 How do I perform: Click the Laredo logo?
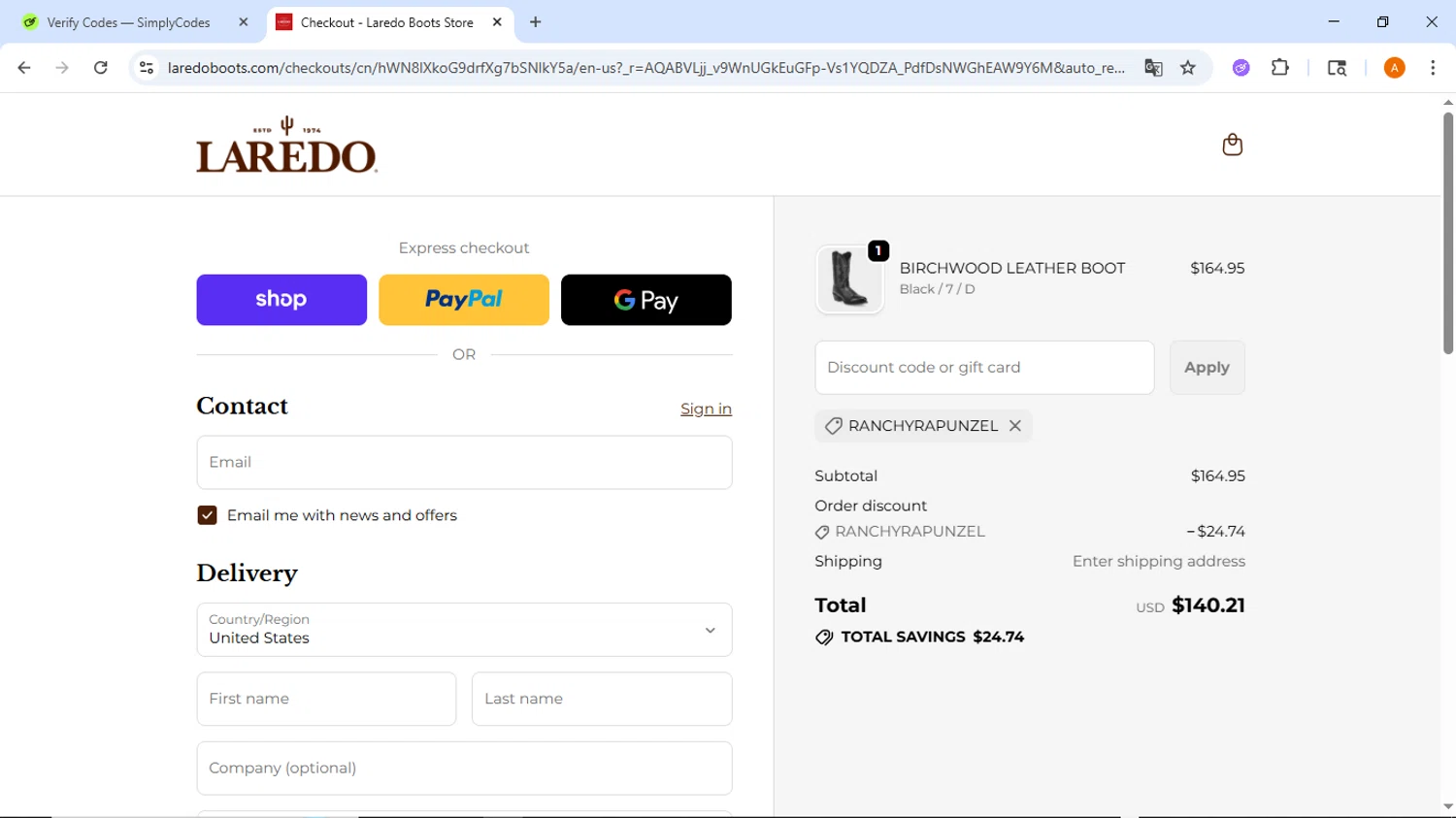[x=286, y=145]
